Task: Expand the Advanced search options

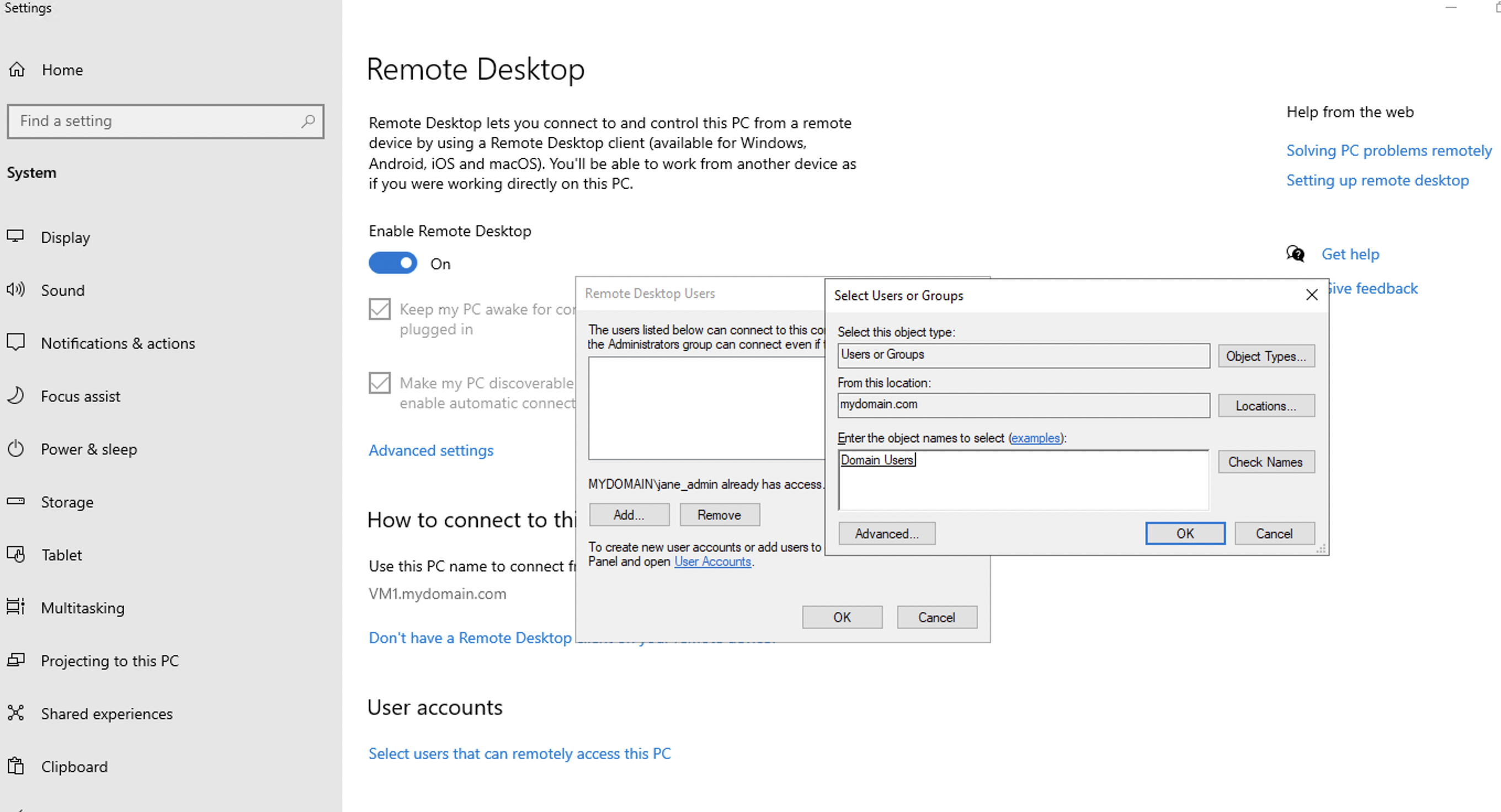Action: coord(886,533)
